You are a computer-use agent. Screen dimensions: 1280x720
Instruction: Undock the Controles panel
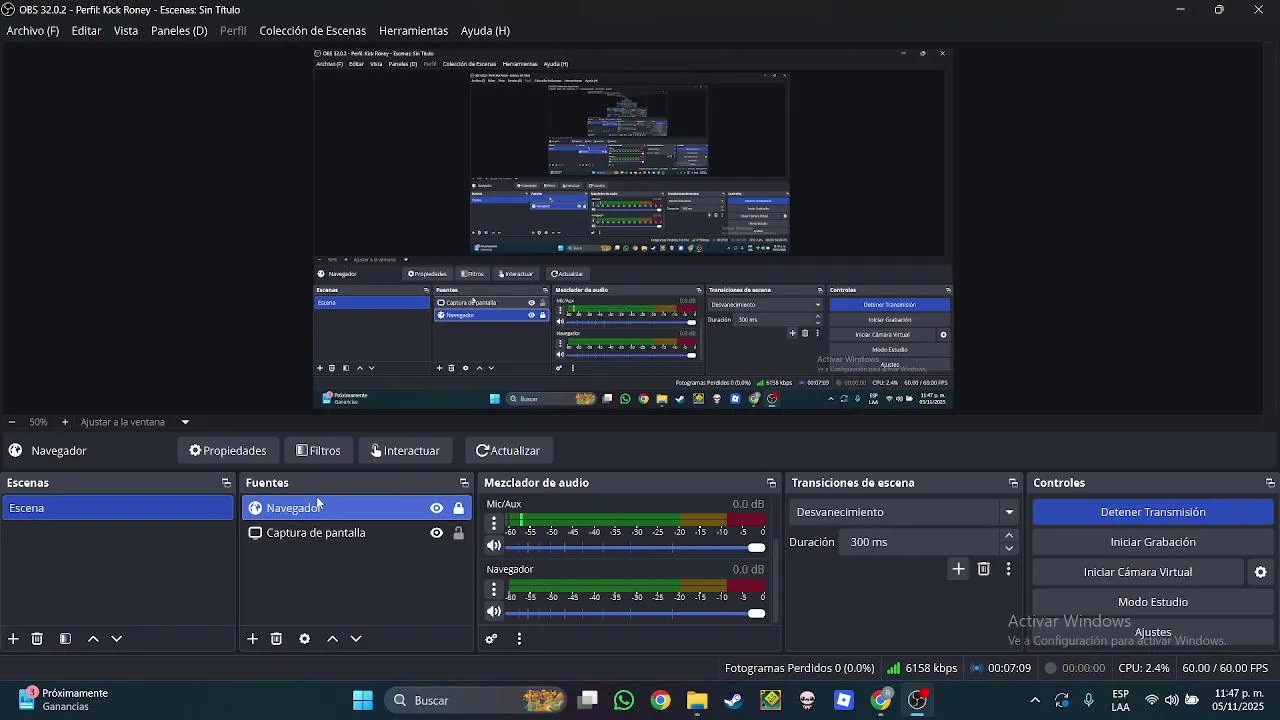(1270, 483)
